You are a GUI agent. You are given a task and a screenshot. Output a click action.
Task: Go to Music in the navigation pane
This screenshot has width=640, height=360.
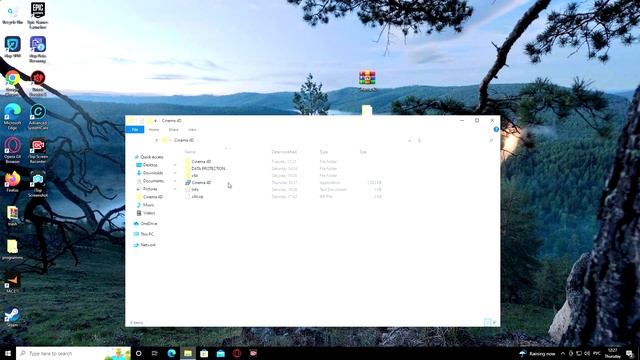pos(148,205)
